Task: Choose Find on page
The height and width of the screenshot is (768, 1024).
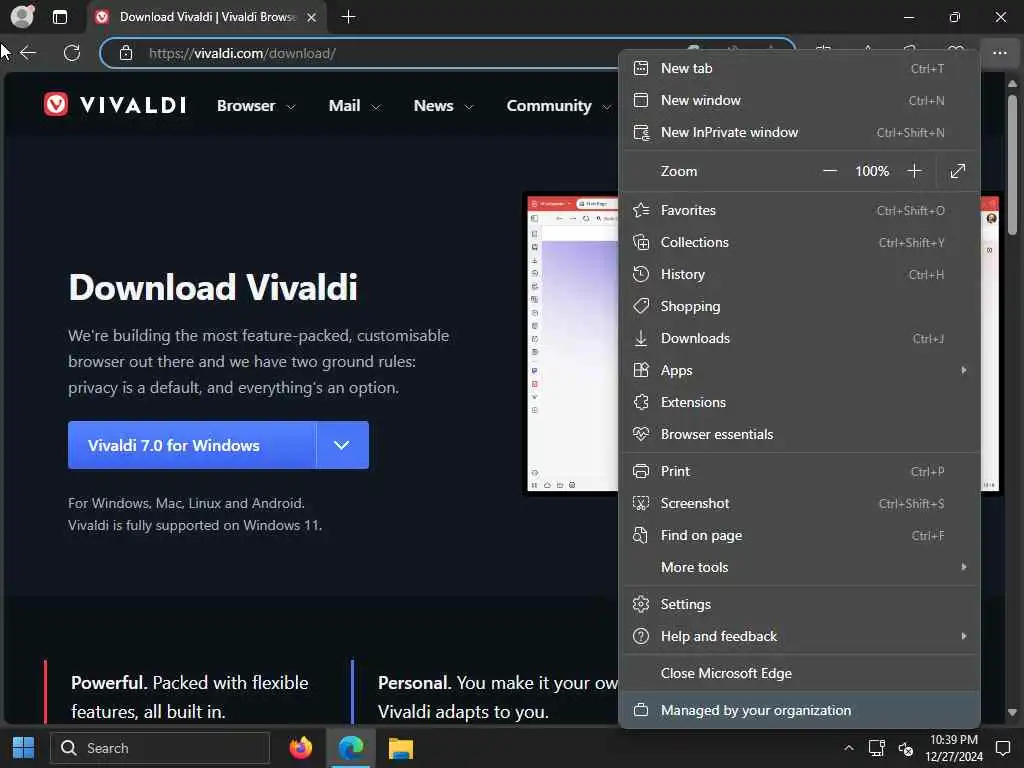Action: point(800,536)
